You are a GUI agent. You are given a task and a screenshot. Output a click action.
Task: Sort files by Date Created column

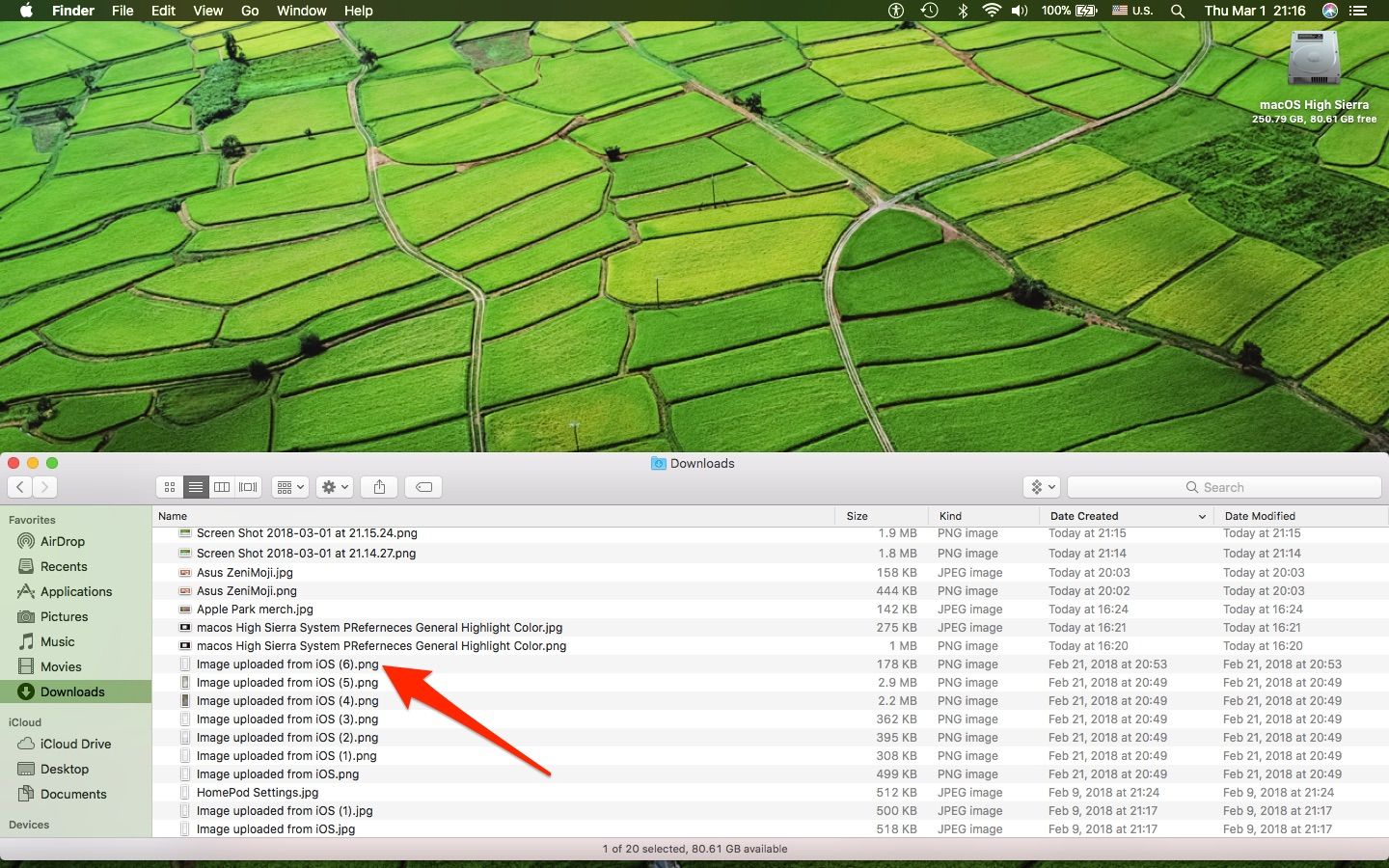coord(1084,516)
